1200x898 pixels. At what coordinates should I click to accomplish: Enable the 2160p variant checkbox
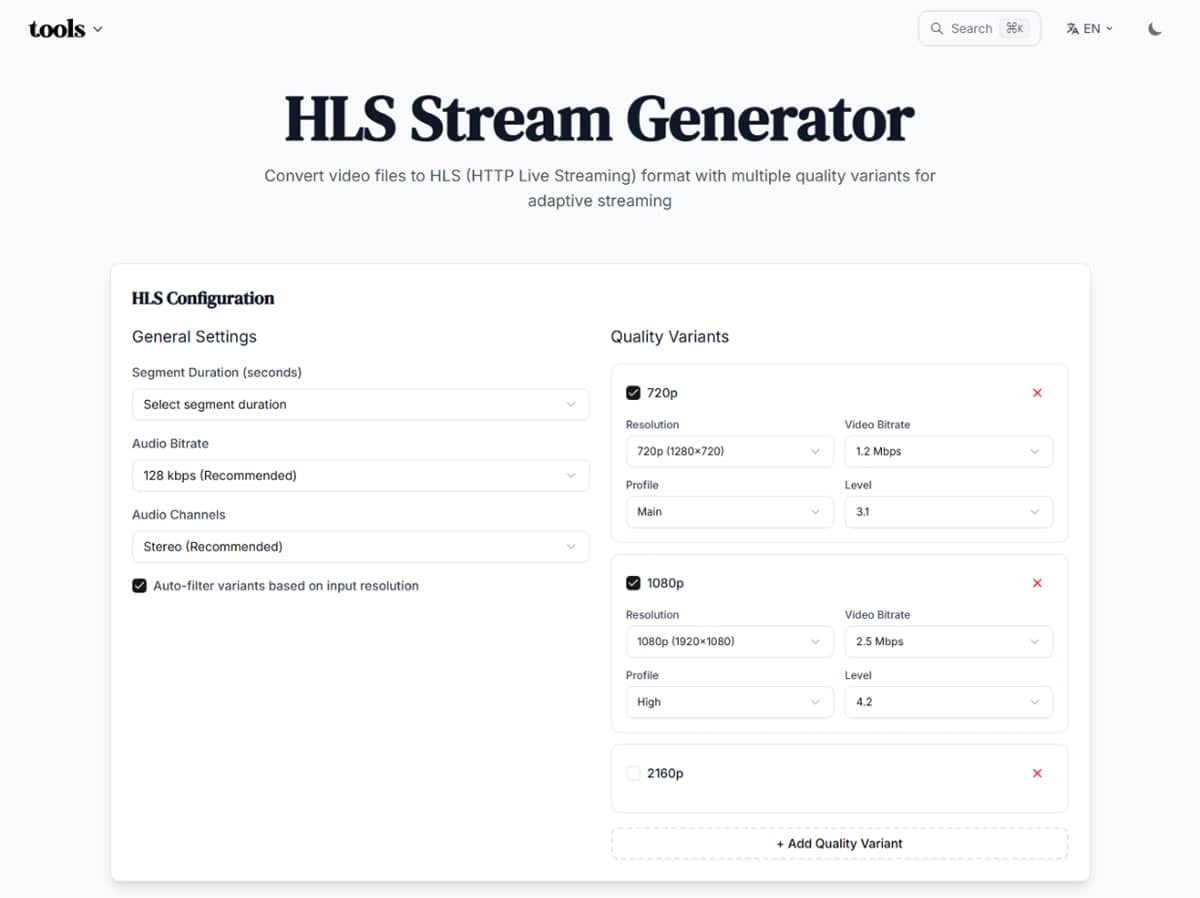633,773
